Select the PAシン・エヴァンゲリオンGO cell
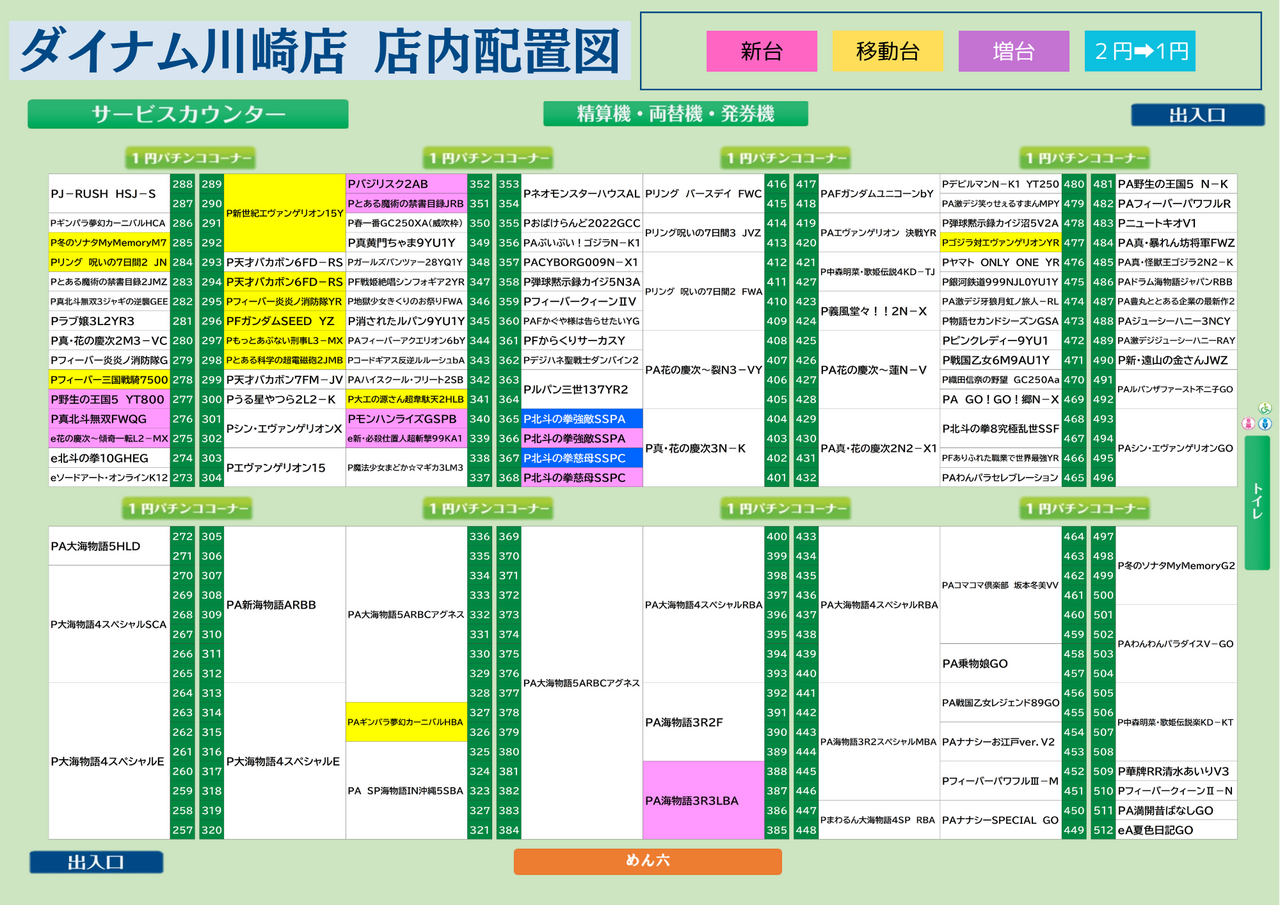 1177,448
